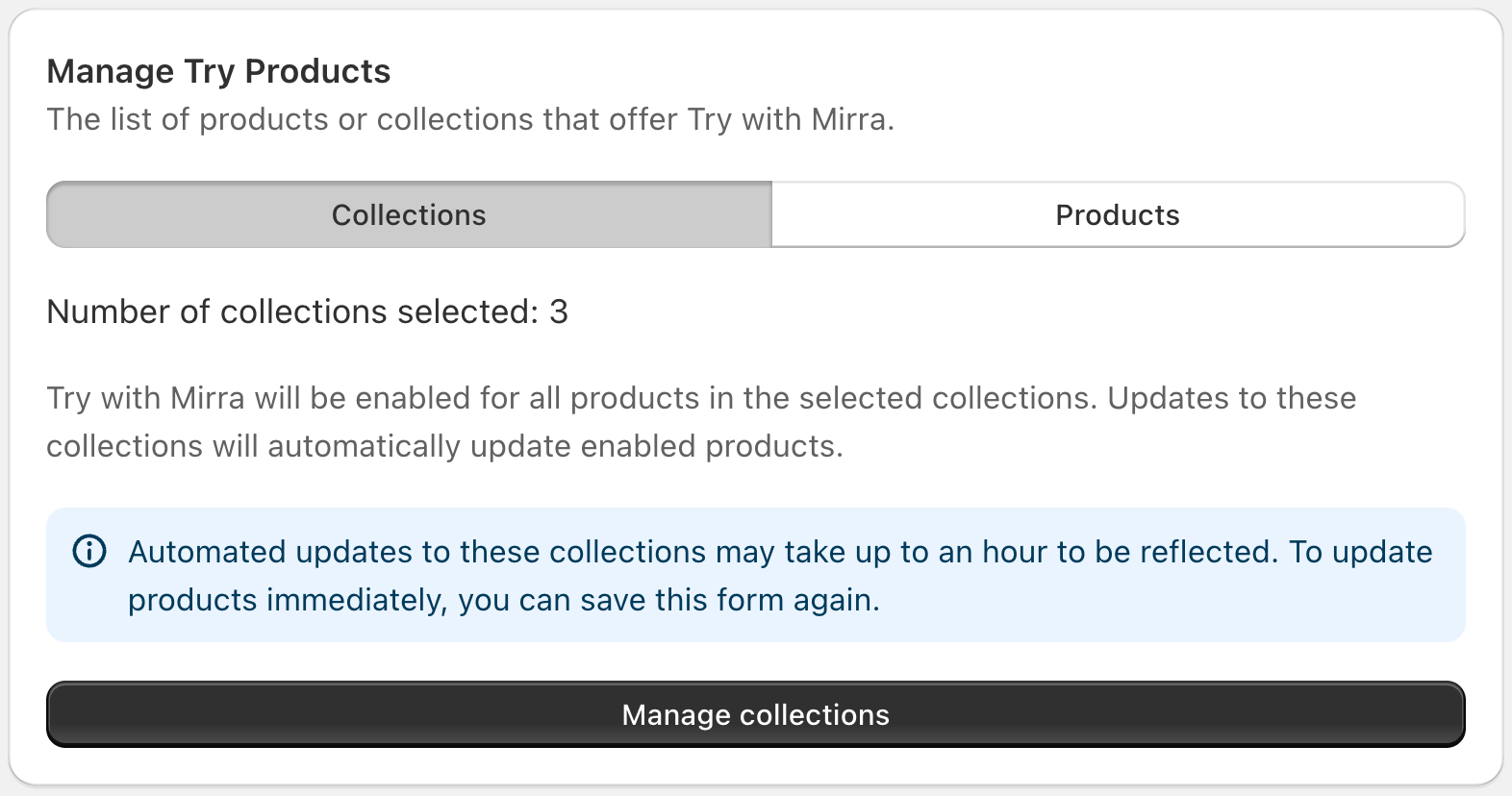Click the Manage Try Products heading
Screen dimensions: 1512x796
coord(218,71)
